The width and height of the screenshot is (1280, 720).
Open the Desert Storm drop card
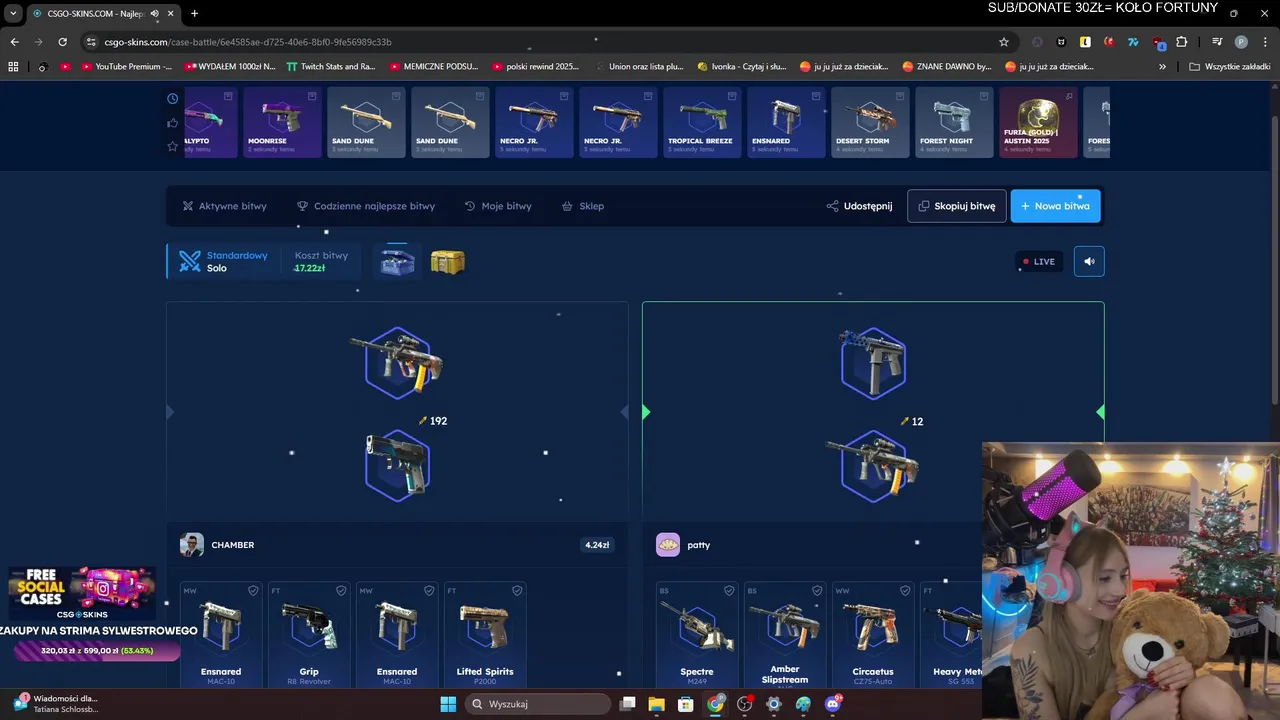coord(870,123)
